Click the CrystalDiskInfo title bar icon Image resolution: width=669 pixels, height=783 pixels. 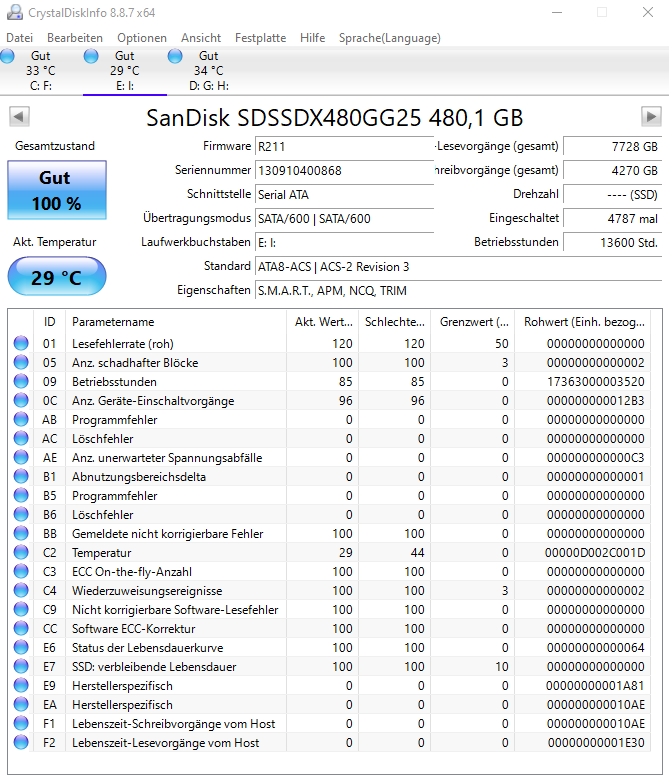click(15, 12)
